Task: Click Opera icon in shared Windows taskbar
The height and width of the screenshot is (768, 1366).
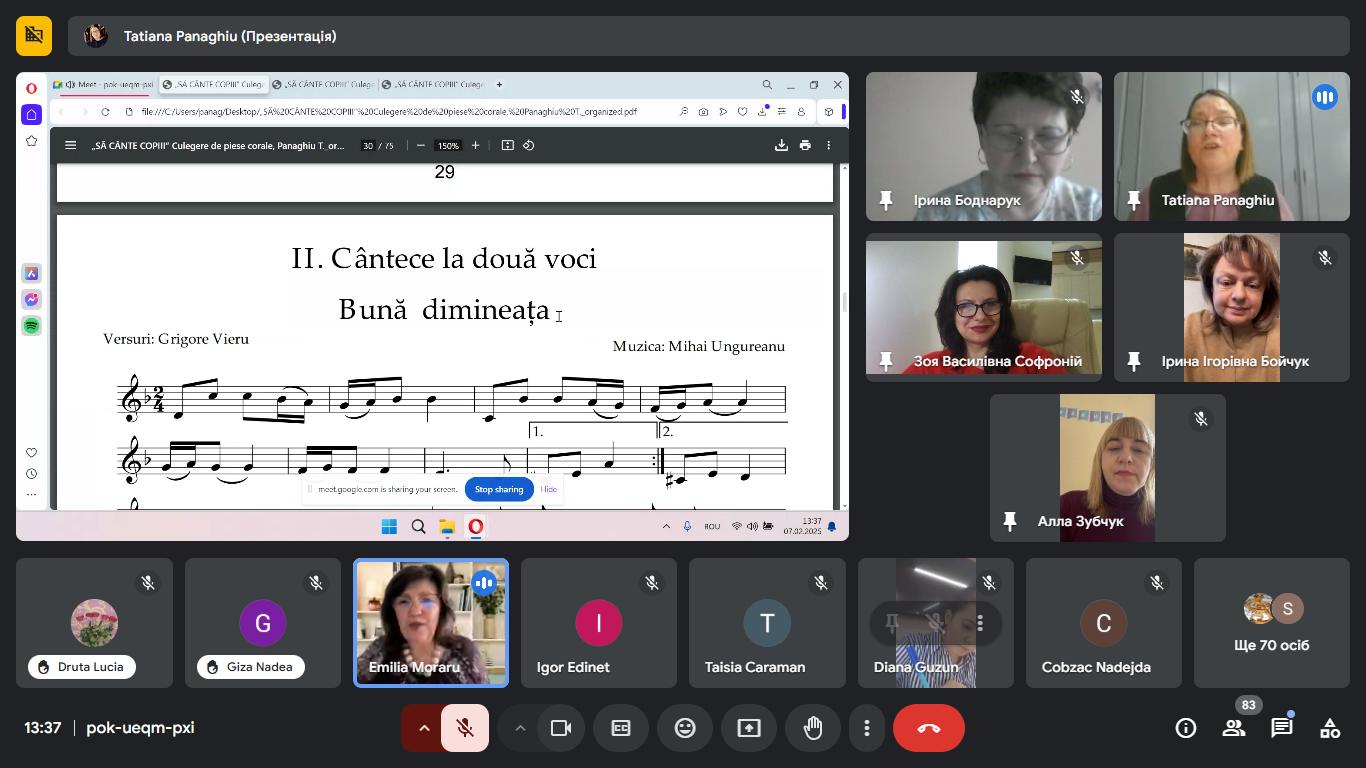Action: [476, 526]
